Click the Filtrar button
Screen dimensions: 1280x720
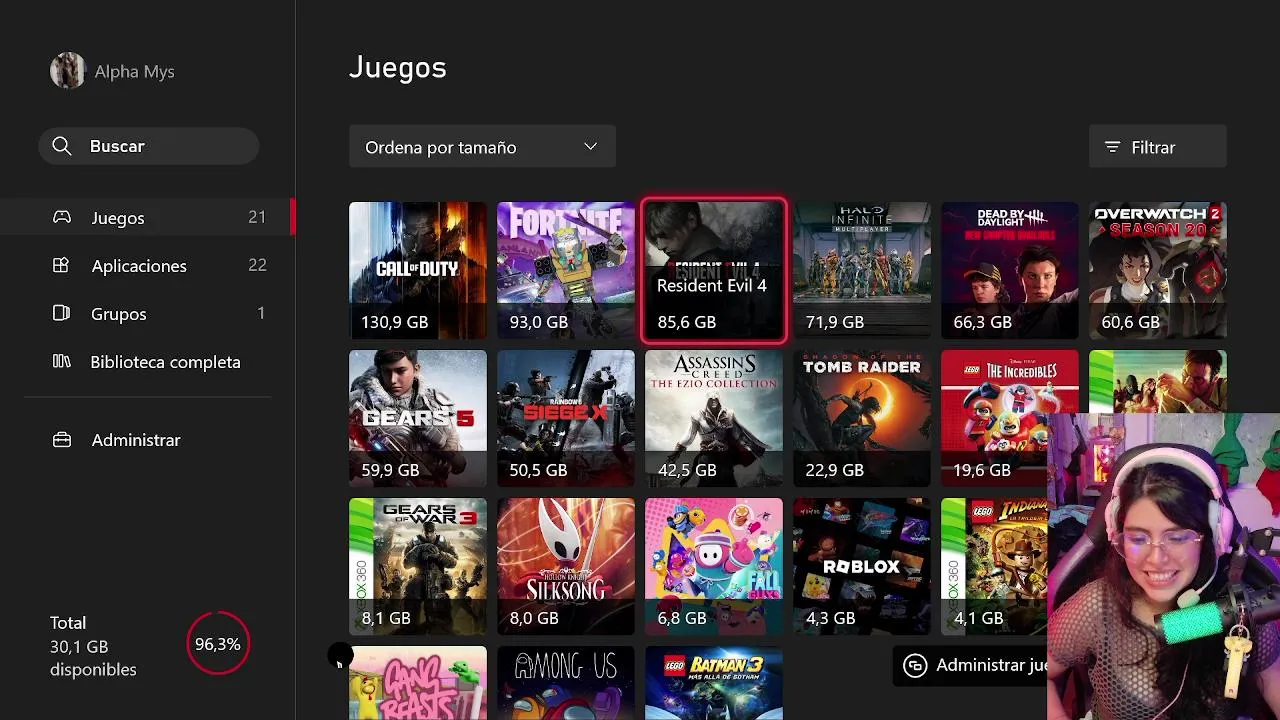[x=1158, y=147]
